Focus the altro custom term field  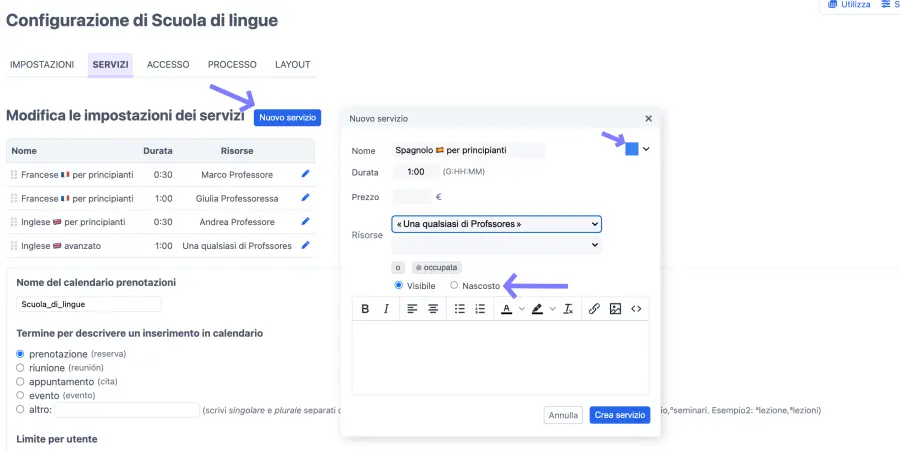coord(127,410)
